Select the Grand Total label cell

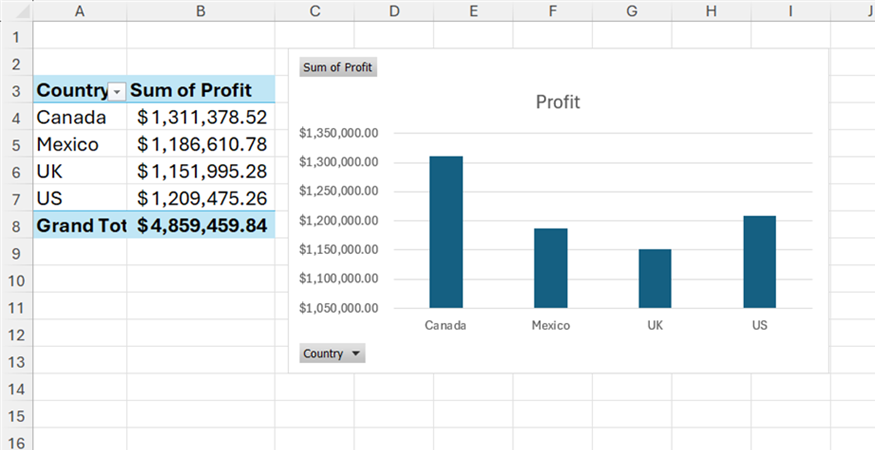point(80,225)
